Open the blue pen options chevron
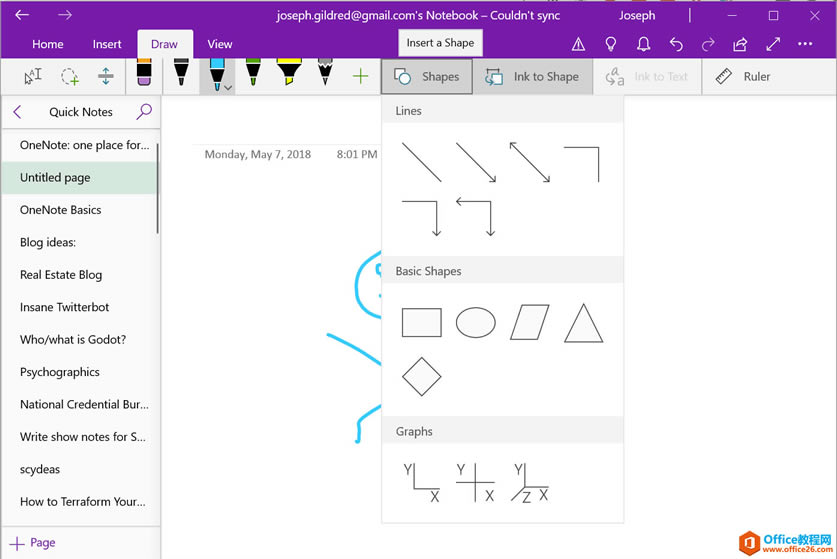The image size is (837, 559). (228, 88)
